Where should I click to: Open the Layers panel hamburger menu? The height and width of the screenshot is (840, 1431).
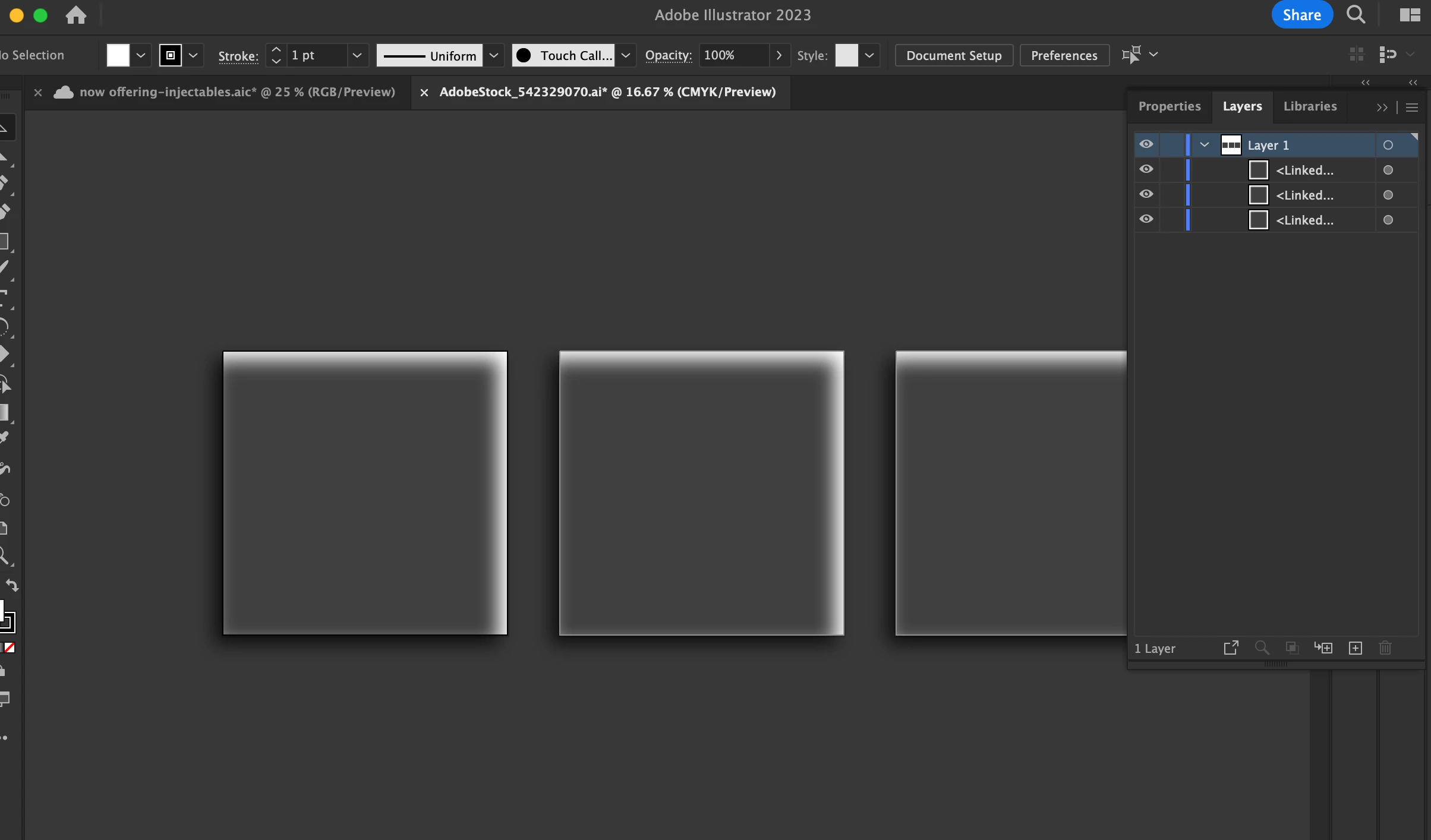coord(1413,108)
